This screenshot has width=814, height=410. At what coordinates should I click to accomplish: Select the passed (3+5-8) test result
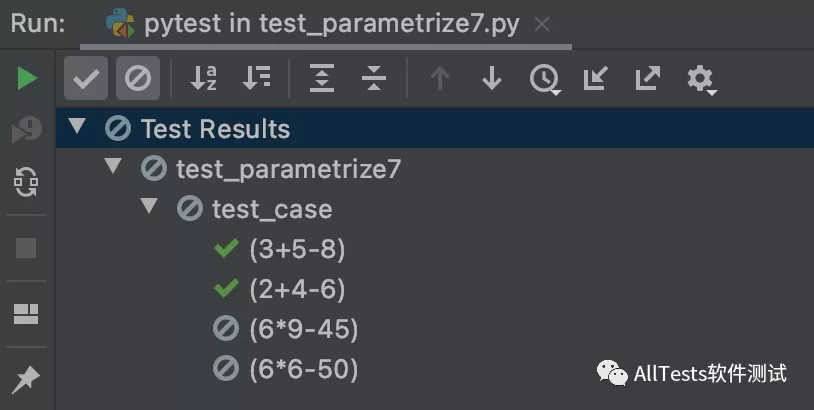[296, 249]
